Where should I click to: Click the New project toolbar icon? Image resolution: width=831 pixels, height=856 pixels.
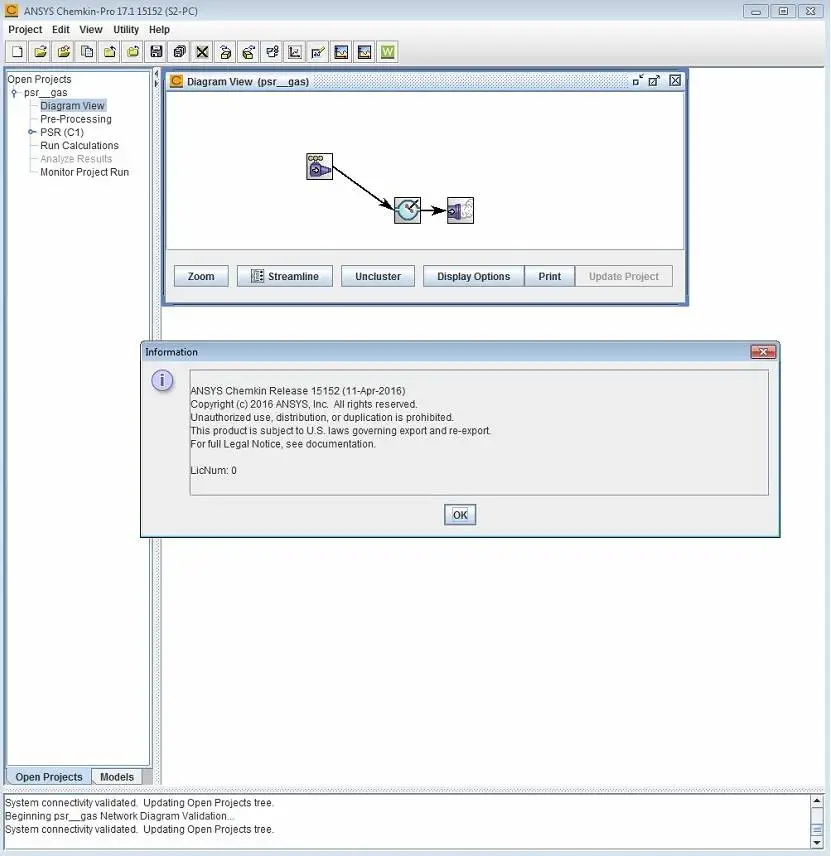17,51
